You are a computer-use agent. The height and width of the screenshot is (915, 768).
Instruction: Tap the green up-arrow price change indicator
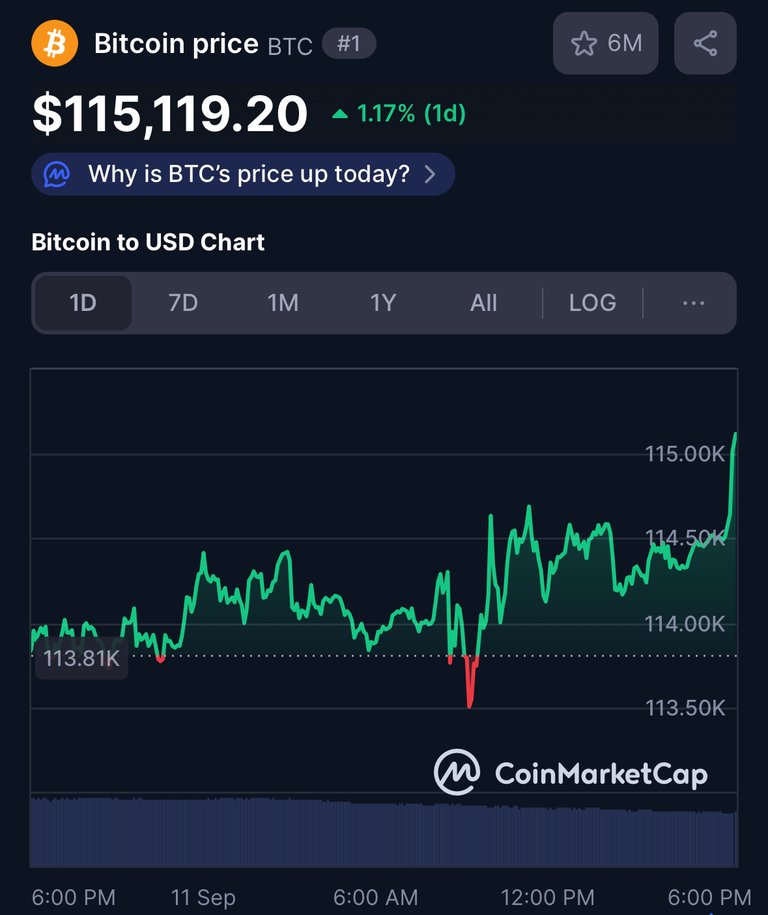click(340, 114)
